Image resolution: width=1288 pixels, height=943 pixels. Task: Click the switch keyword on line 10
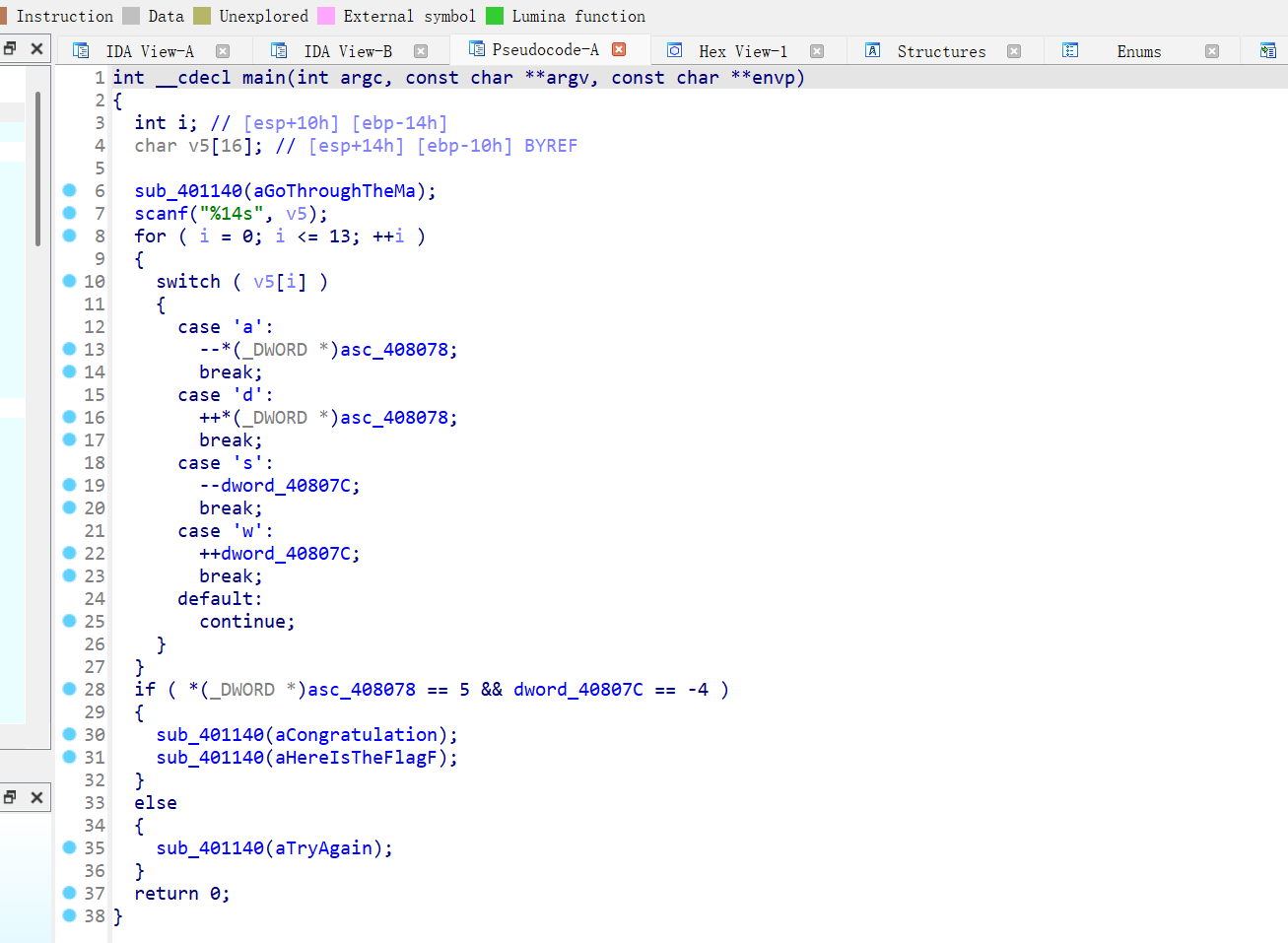point(188,282)
